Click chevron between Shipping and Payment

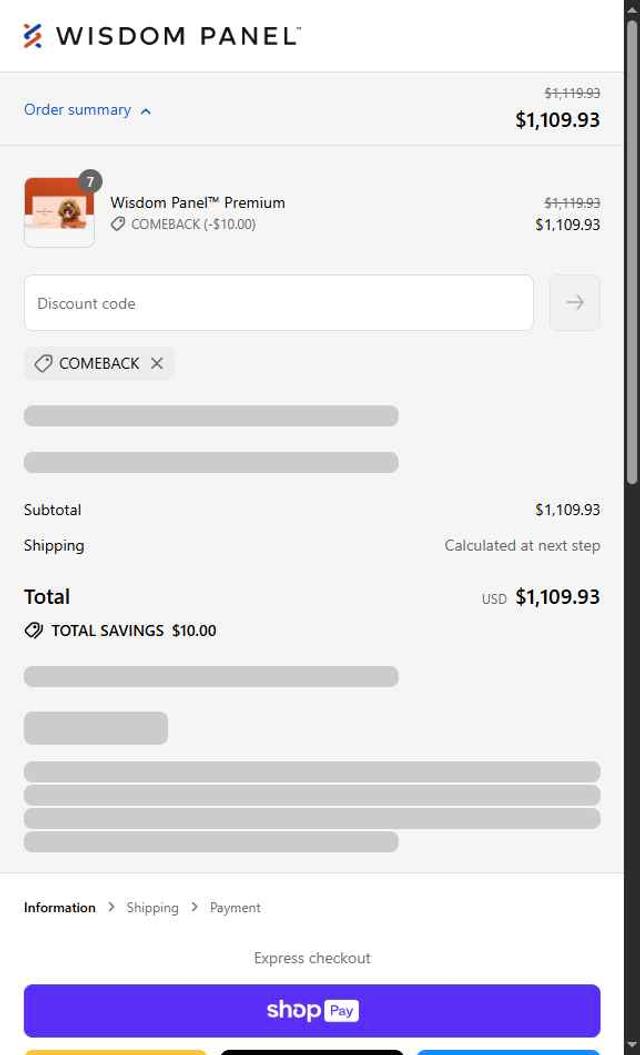click(194, 907)
